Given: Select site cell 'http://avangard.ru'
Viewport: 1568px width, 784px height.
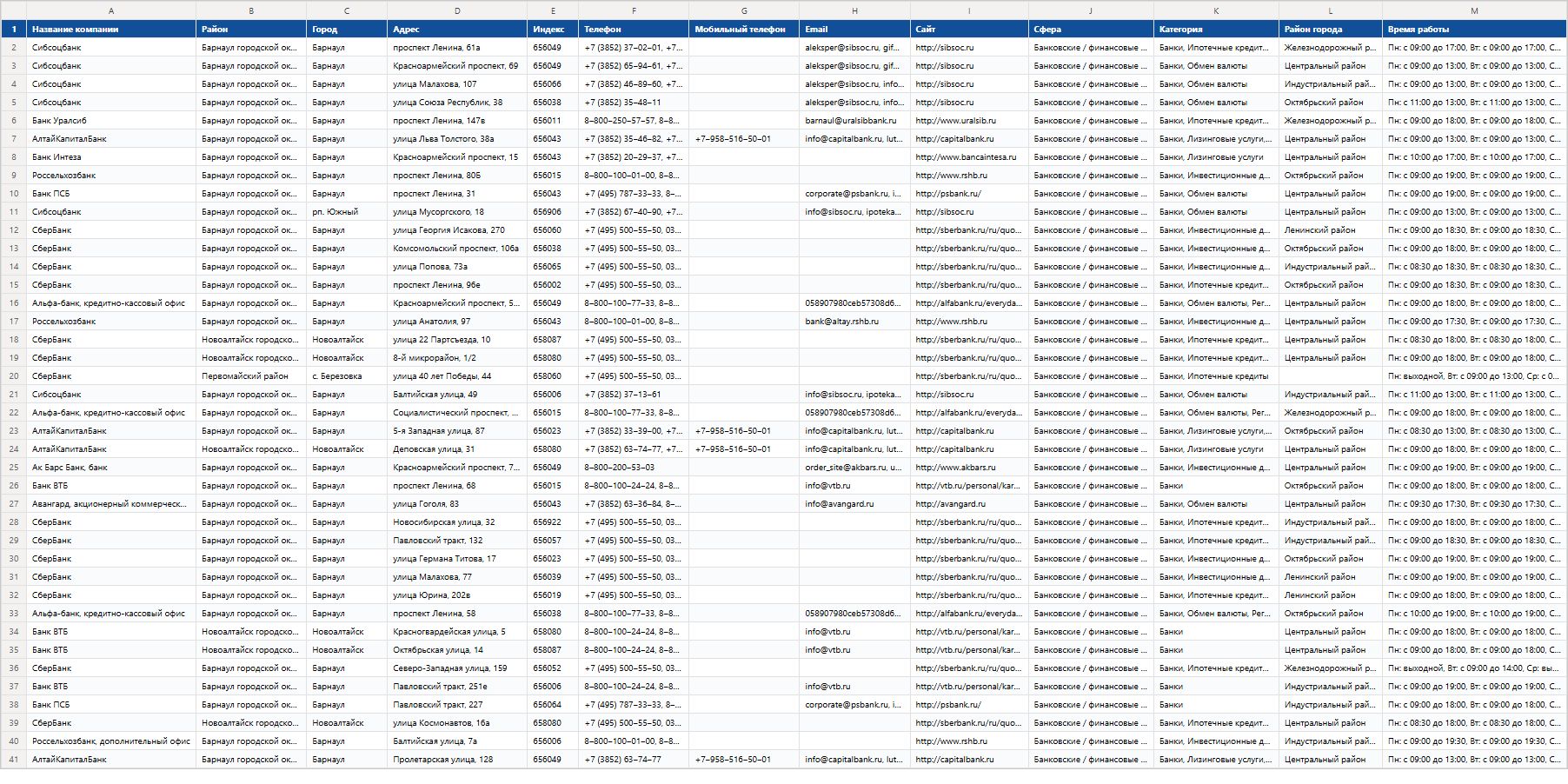Looking at the screenshot, I should (x=969, y=503).
